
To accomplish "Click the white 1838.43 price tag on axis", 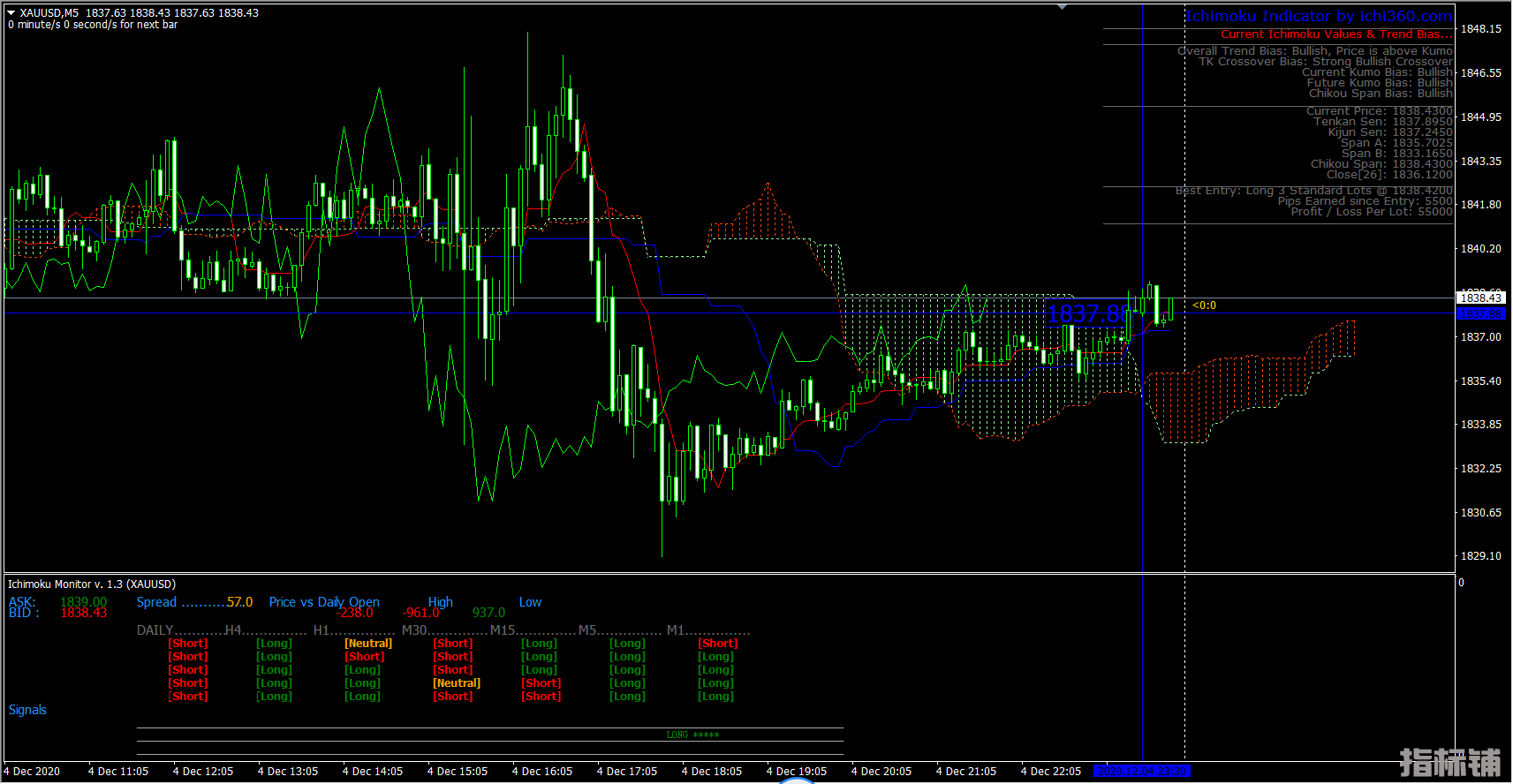I will (x=1481, y=298).
